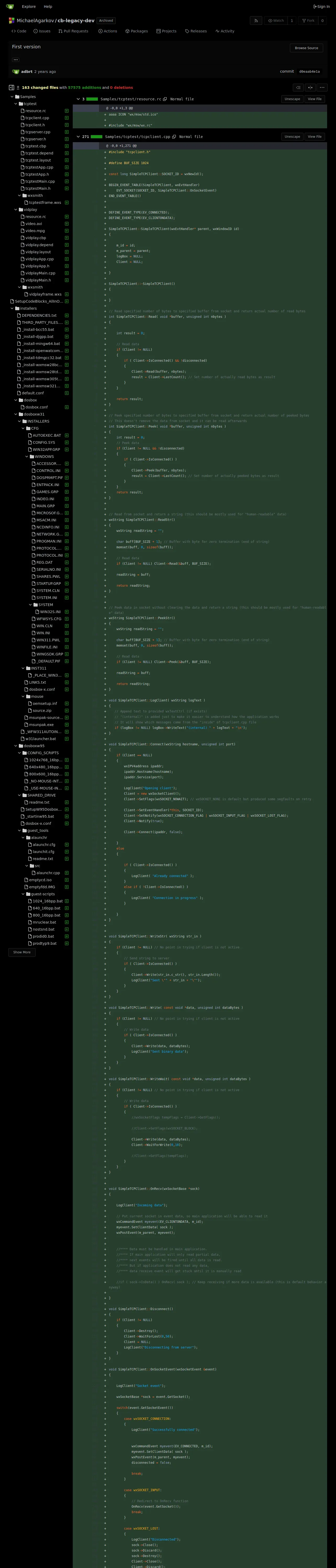Click the mouse folder icon
336x1568 pixels.
tap(28, 696)
